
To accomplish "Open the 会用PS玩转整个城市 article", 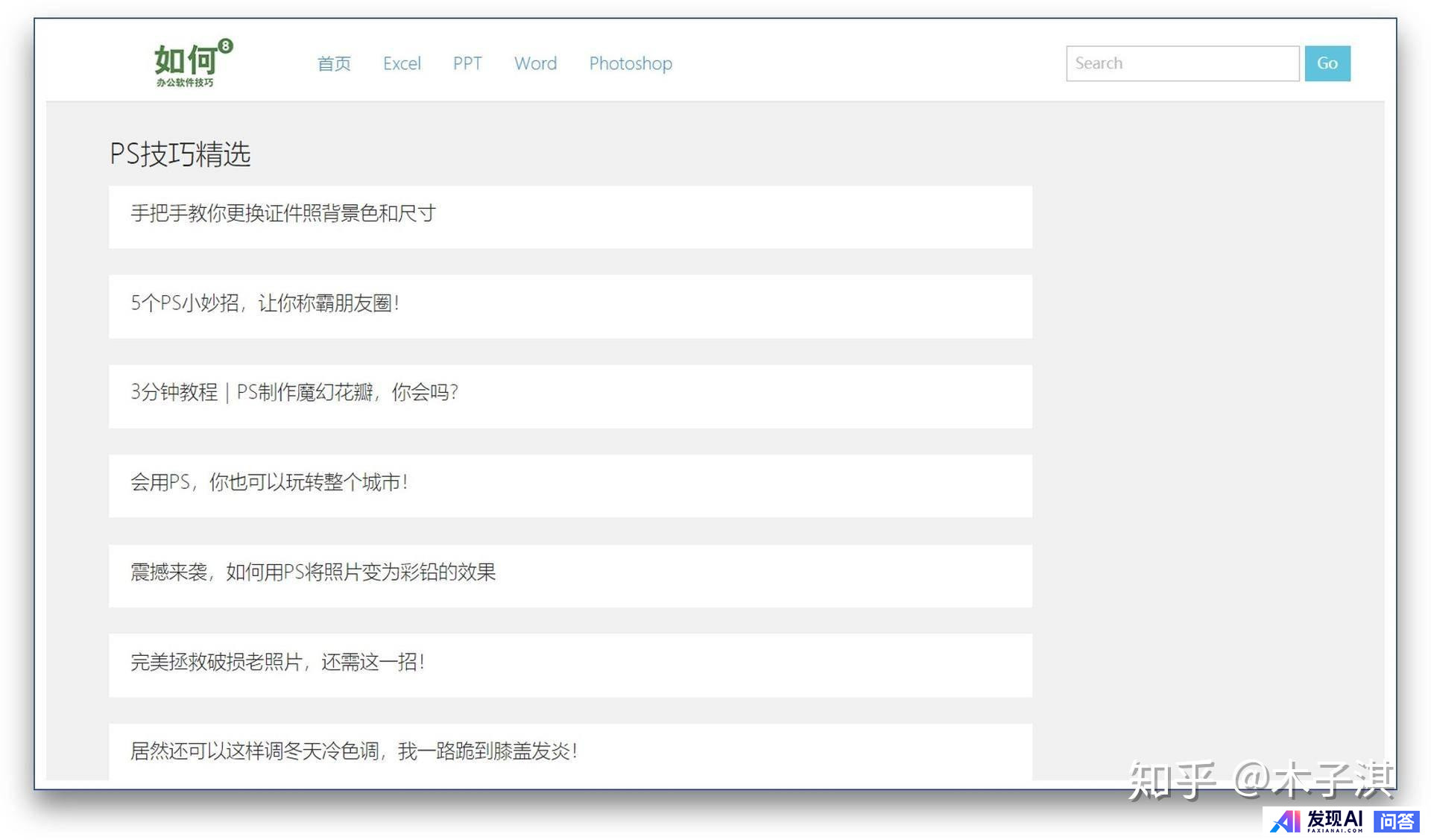I will [x=269, y=482].
